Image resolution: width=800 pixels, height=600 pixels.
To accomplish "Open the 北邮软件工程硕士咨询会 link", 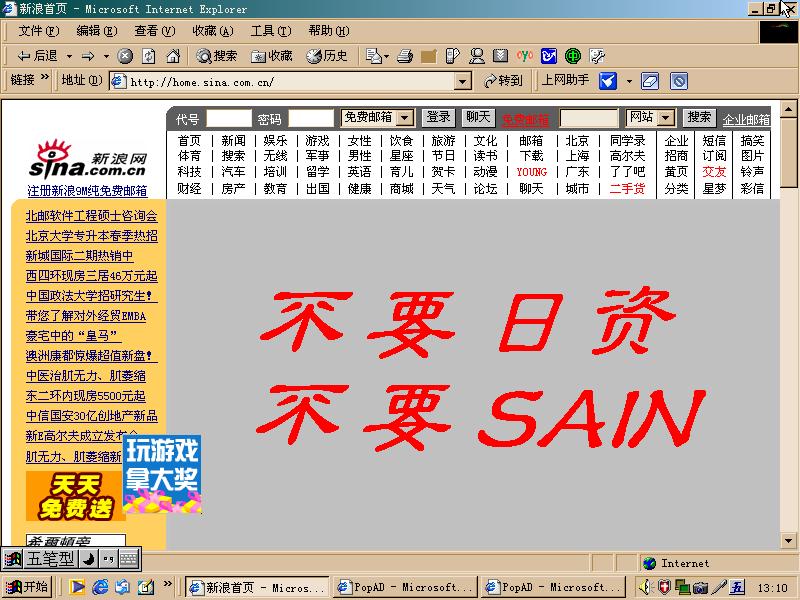I will click(x=91, y=216).
